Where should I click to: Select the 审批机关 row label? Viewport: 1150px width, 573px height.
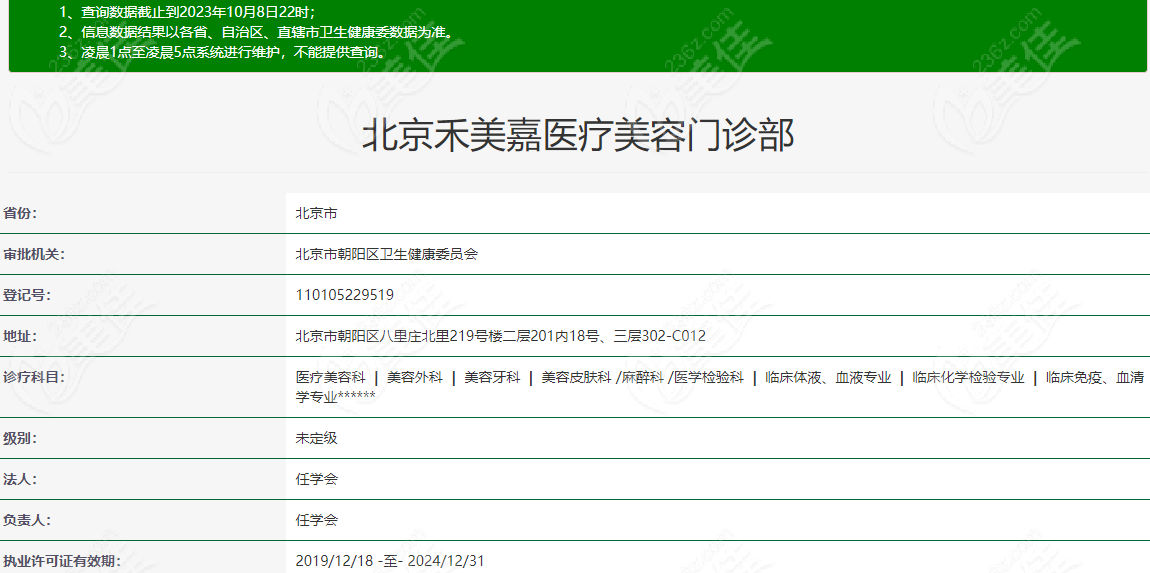pos(33,254)
